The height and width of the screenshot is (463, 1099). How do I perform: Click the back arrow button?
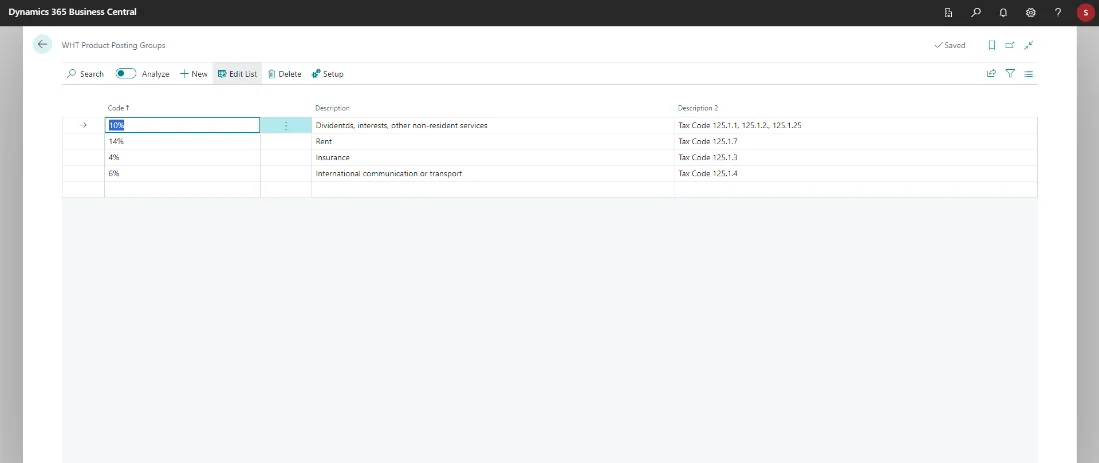(x=42, y=45)
